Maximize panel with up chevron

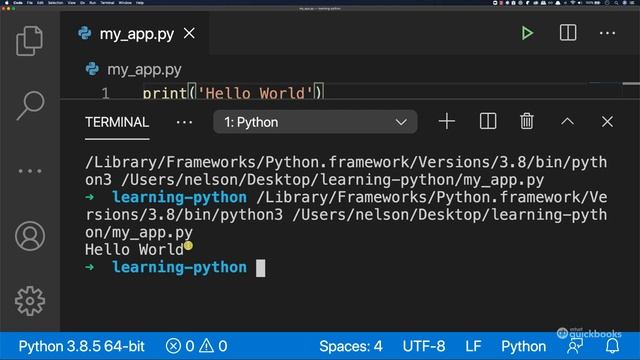tap(567, 121)
